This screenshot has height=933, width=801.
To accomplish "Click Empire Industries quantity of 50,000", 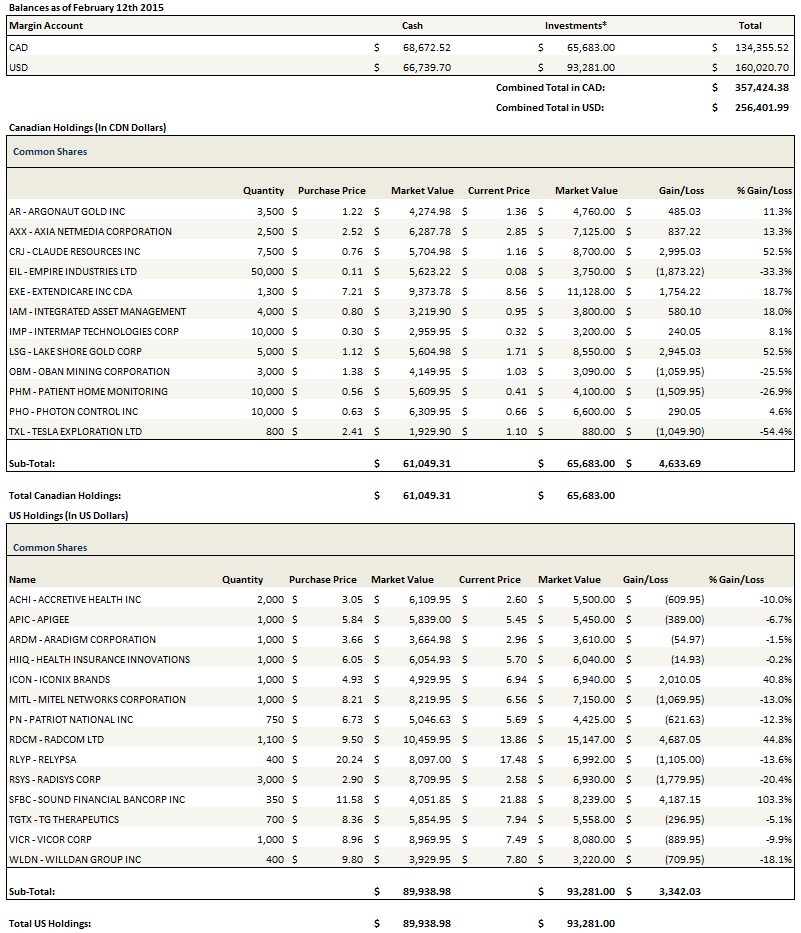I will 265,271.
